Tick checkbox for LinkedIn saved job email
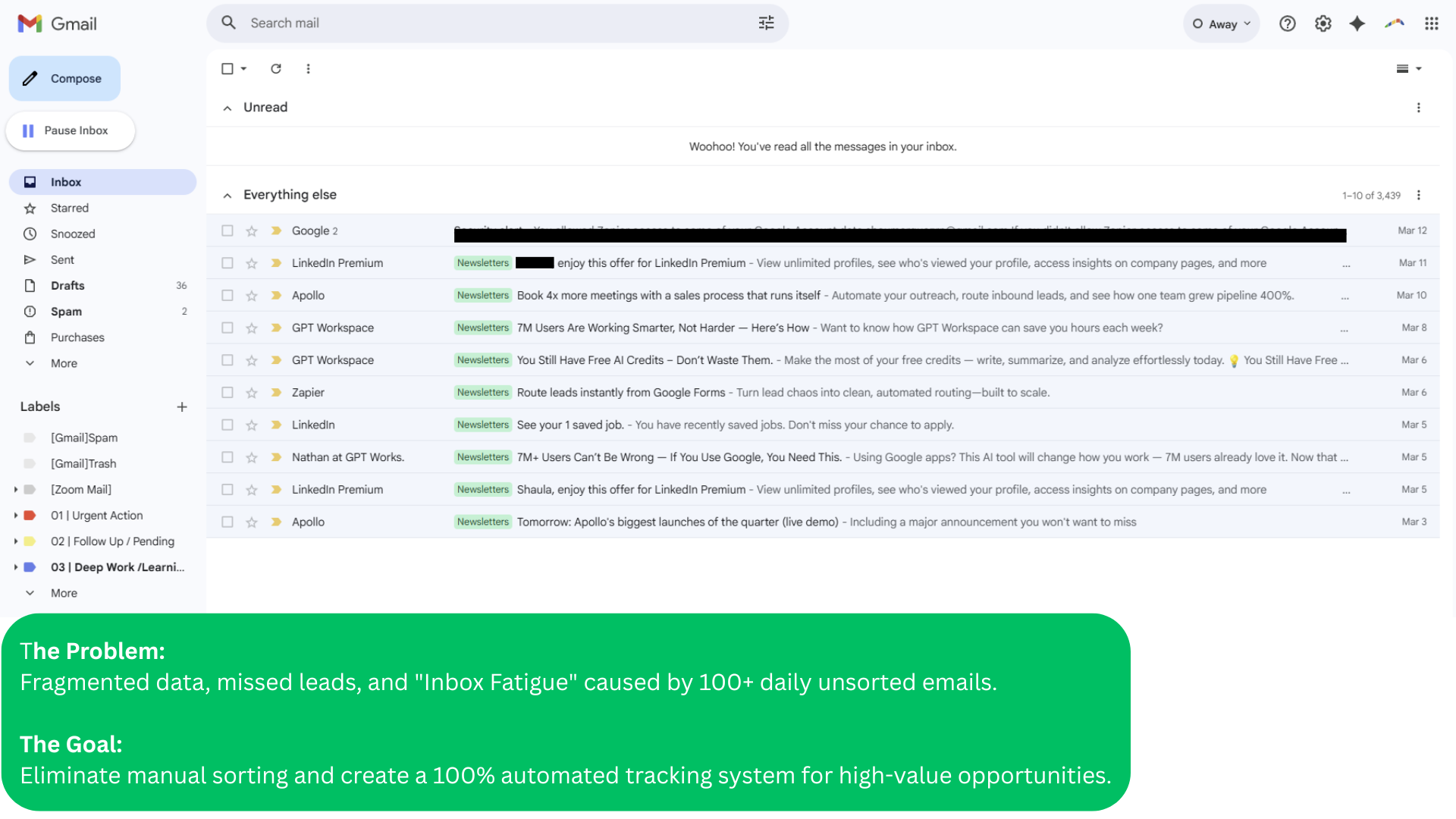The width and height of the screenshot is (1456, 819). pyautogui.click(x=227, y=425)
